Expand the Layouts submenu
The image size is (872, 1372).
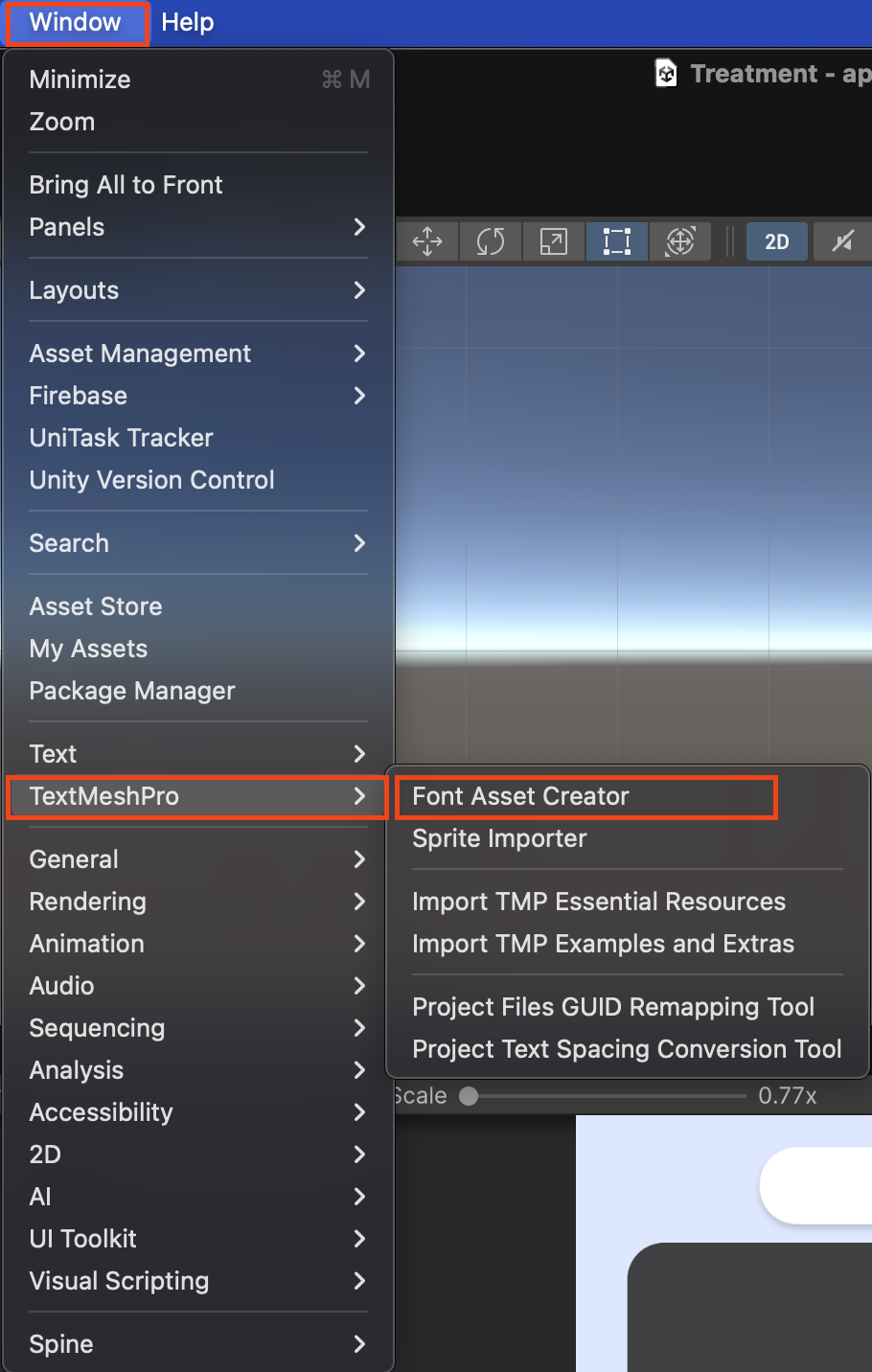click(198, 290)
